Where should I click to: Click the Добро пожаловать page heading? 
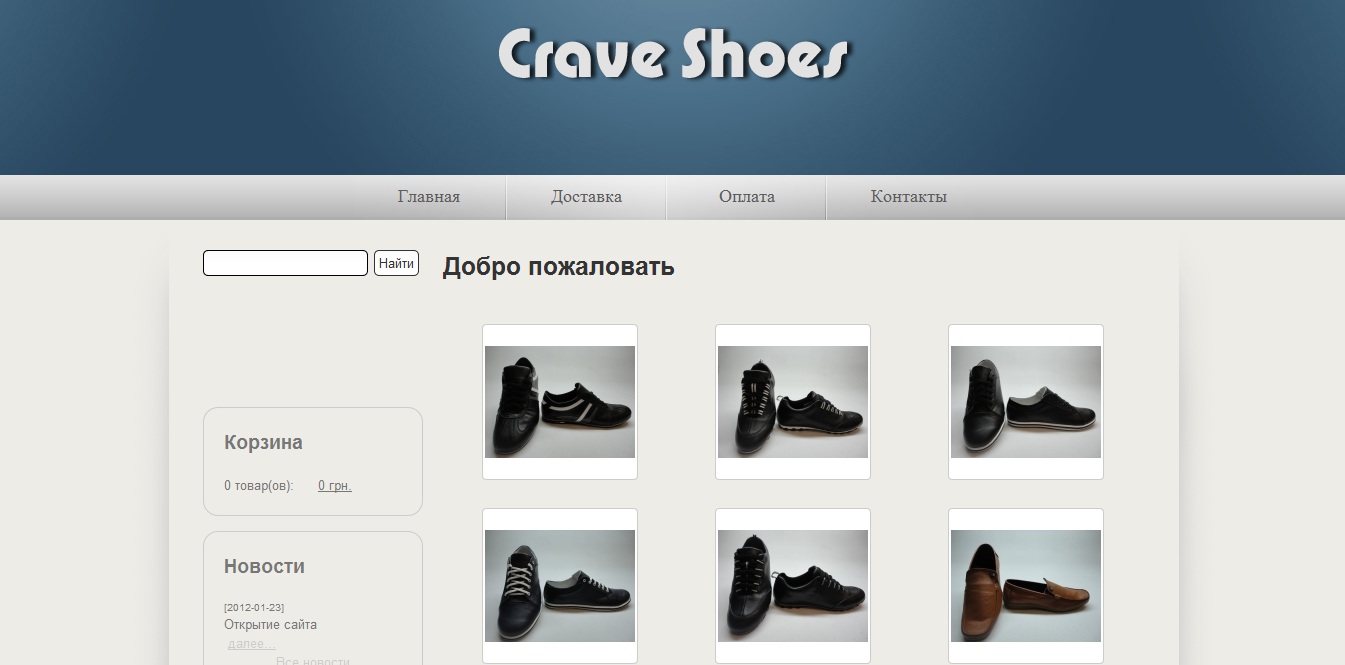[x=557, y=267]
